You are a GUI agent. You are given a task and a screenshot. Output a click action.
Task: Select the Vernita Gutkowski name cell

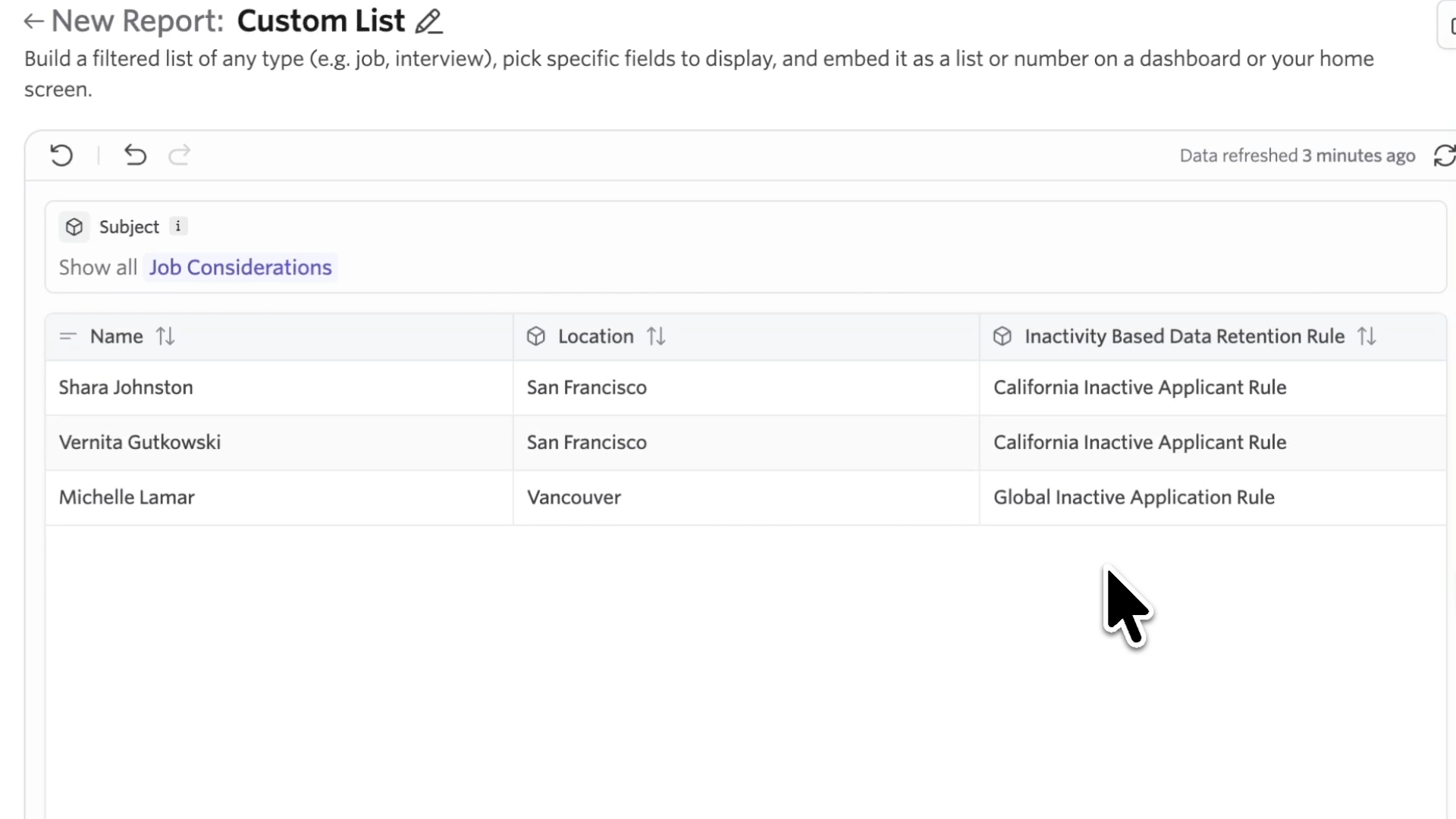pyautogui.click(x=140, y=443)
